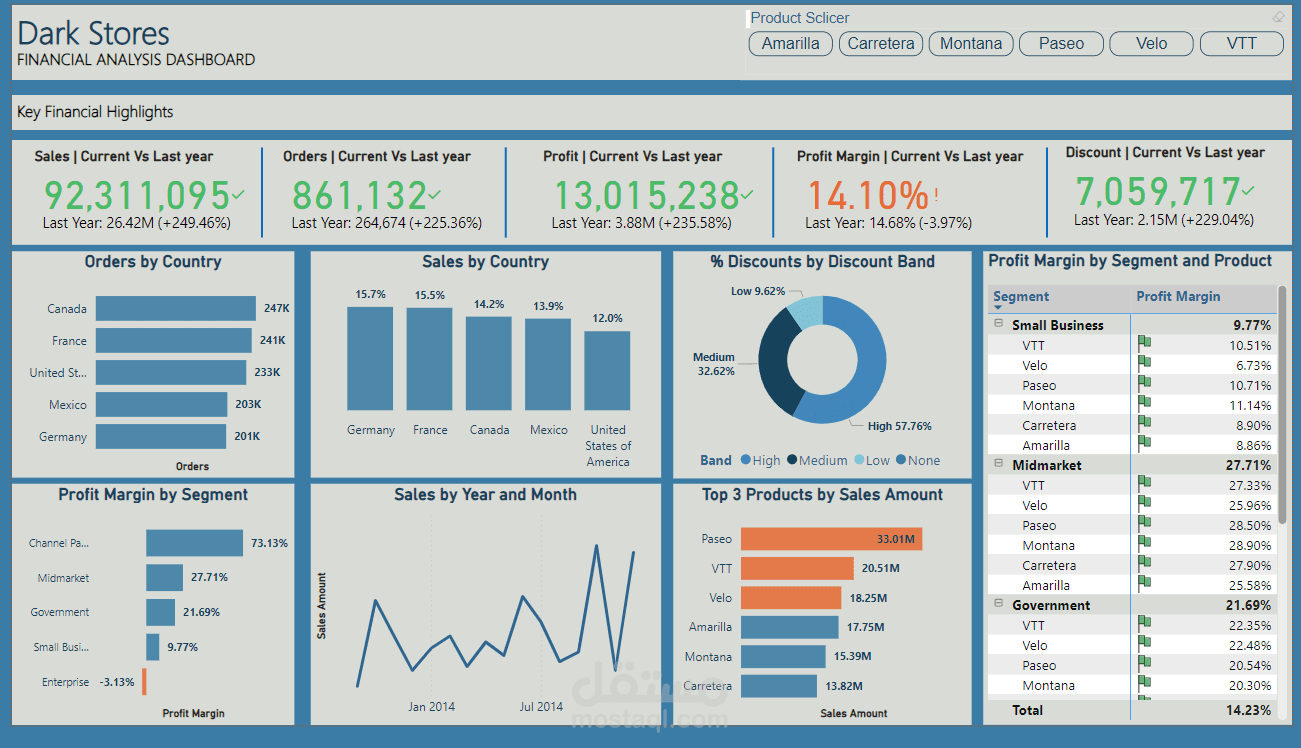
Task: Click the eraser icon to clear slicer selections
Action: click(1278, 16)
